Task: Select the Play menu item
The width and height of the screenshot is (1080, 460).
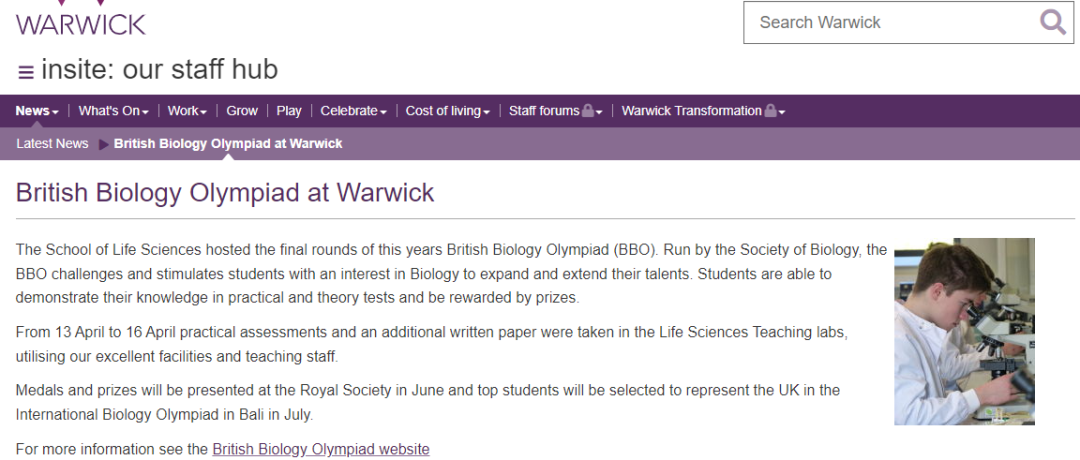Action: tap(289, 111)
